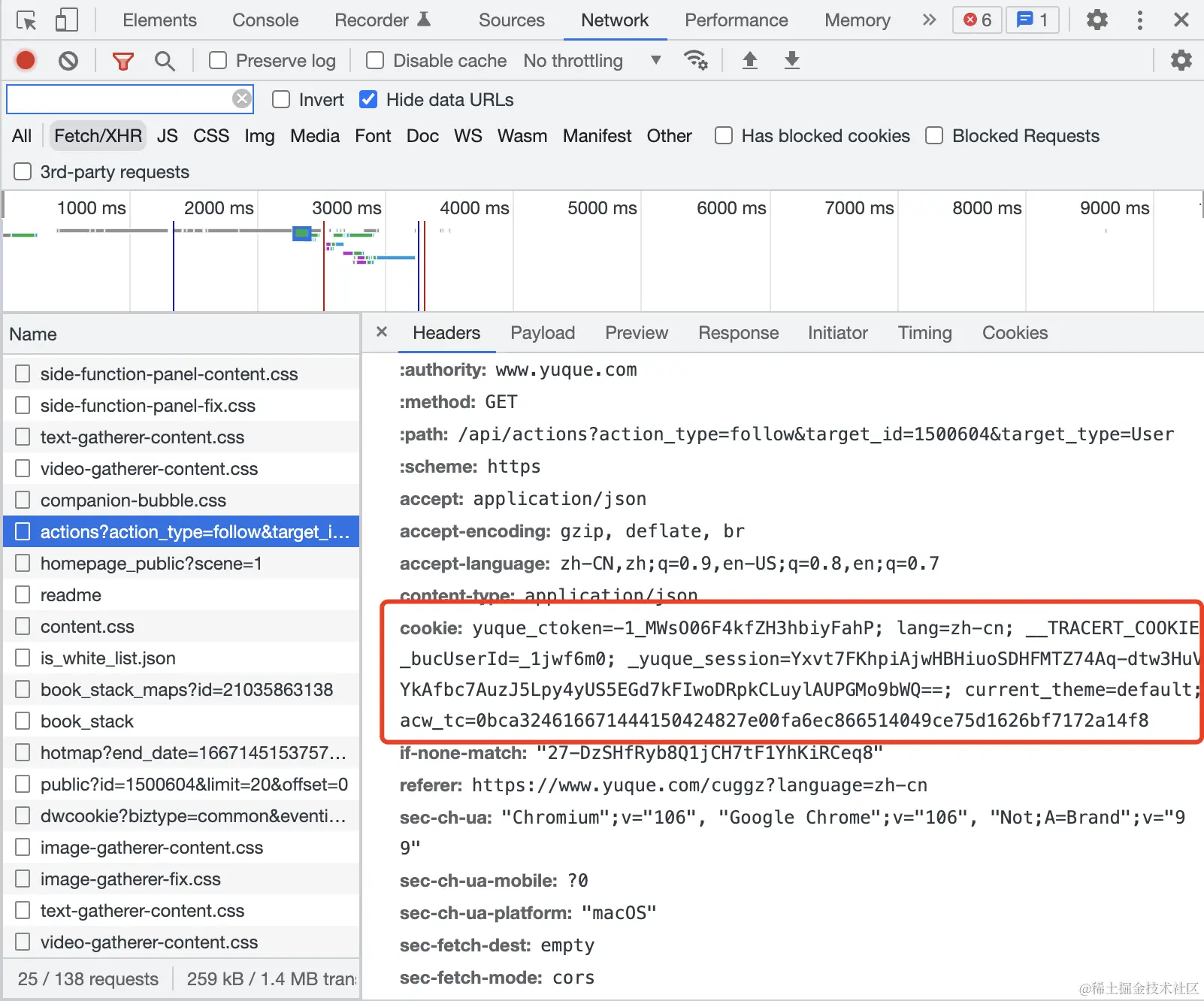Toggle the red filter funnel icon

[x=123, y=61]
